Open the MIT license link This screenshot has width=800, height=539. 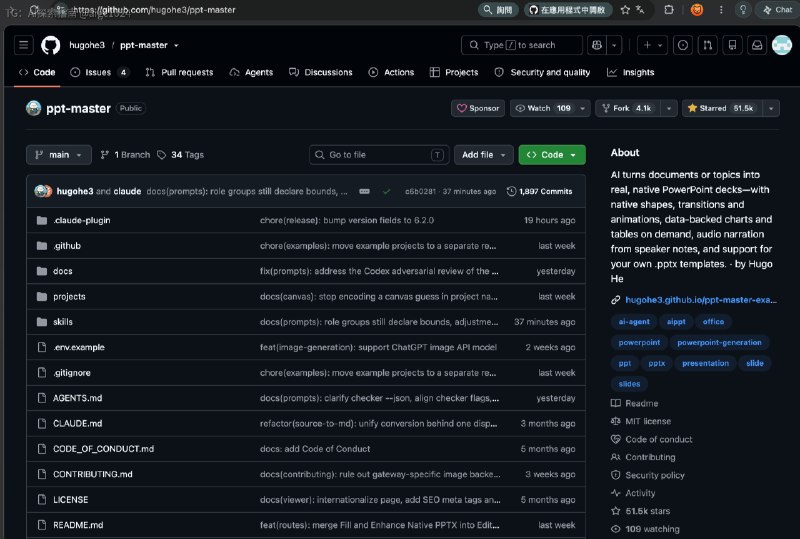pos(642,421)
